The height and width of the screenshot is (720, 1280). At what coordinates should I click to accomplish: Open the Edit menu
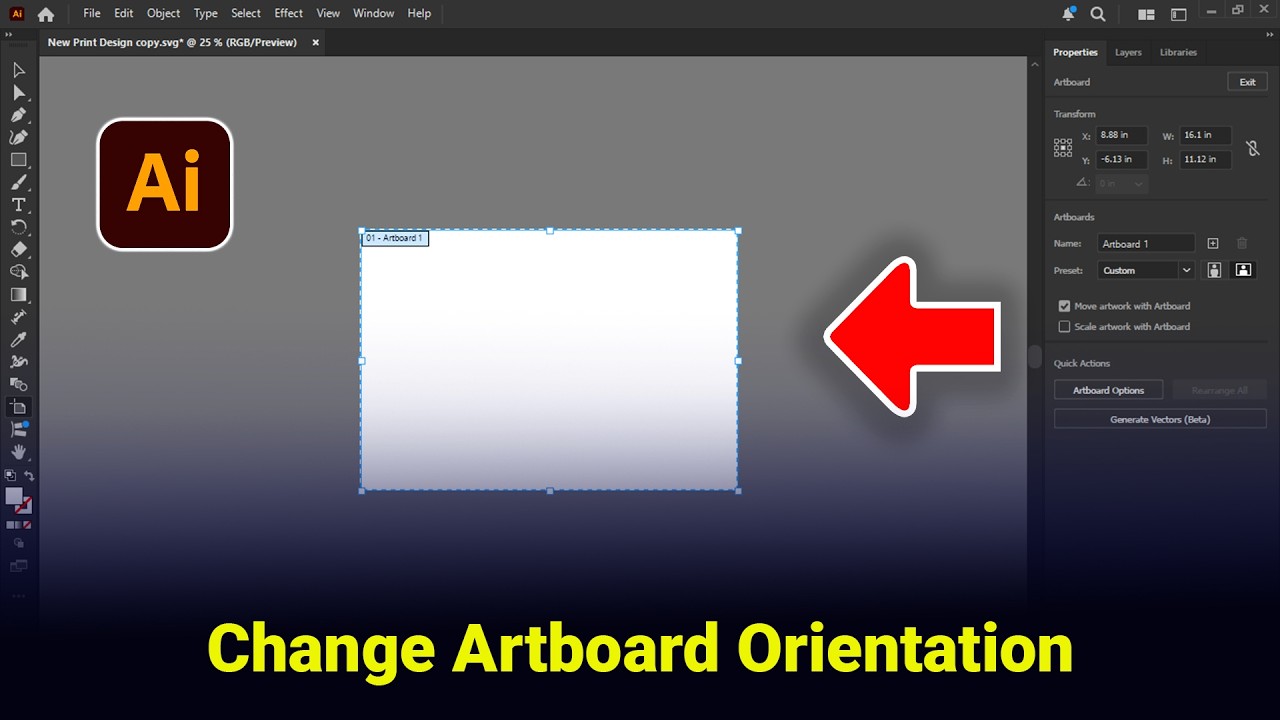tap(124, 13)
